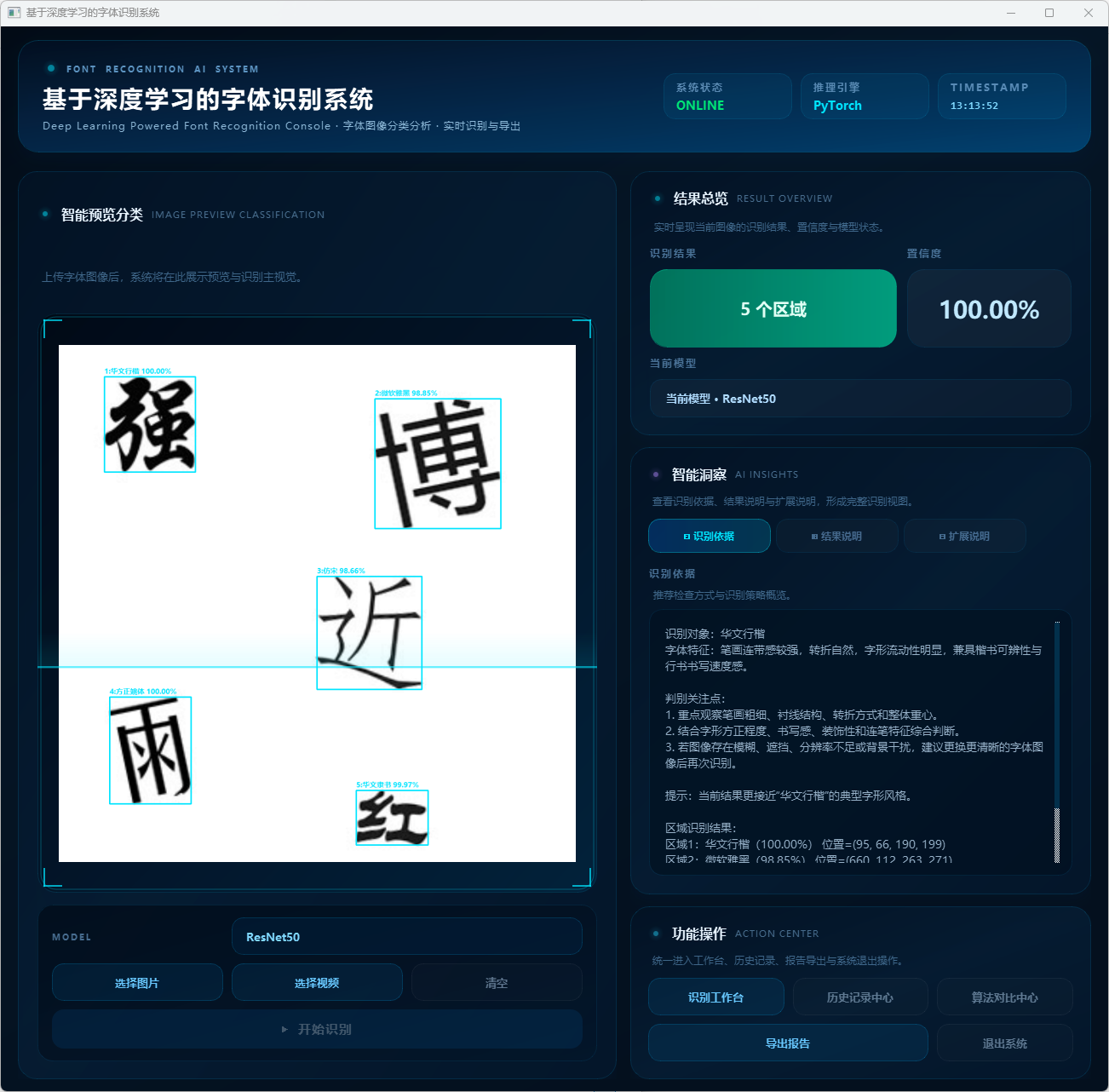Switch to the 结果说明 tab
This screenshot has height=1092, width=1109.
coord(836,537)
